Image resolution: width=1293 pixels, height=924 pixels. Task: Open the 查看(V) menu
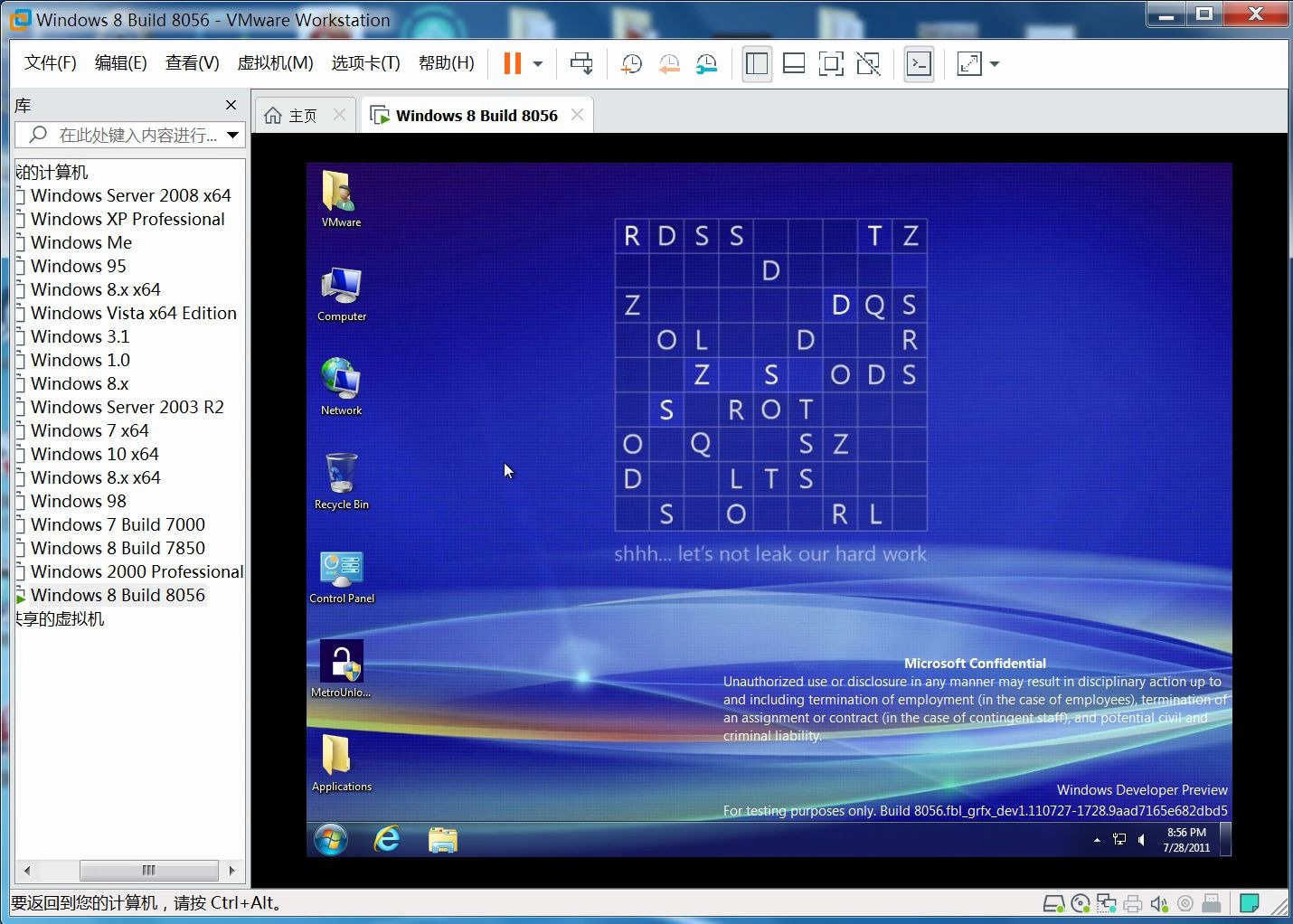(192, 62)
